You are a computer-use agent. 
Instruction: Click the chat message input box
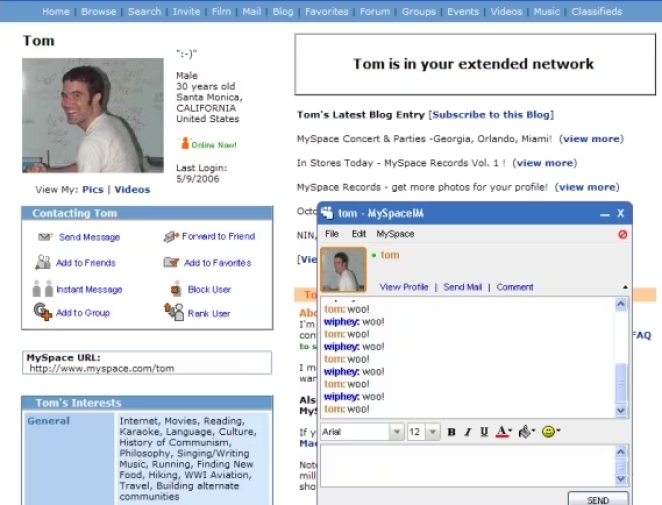pos(467,466)
